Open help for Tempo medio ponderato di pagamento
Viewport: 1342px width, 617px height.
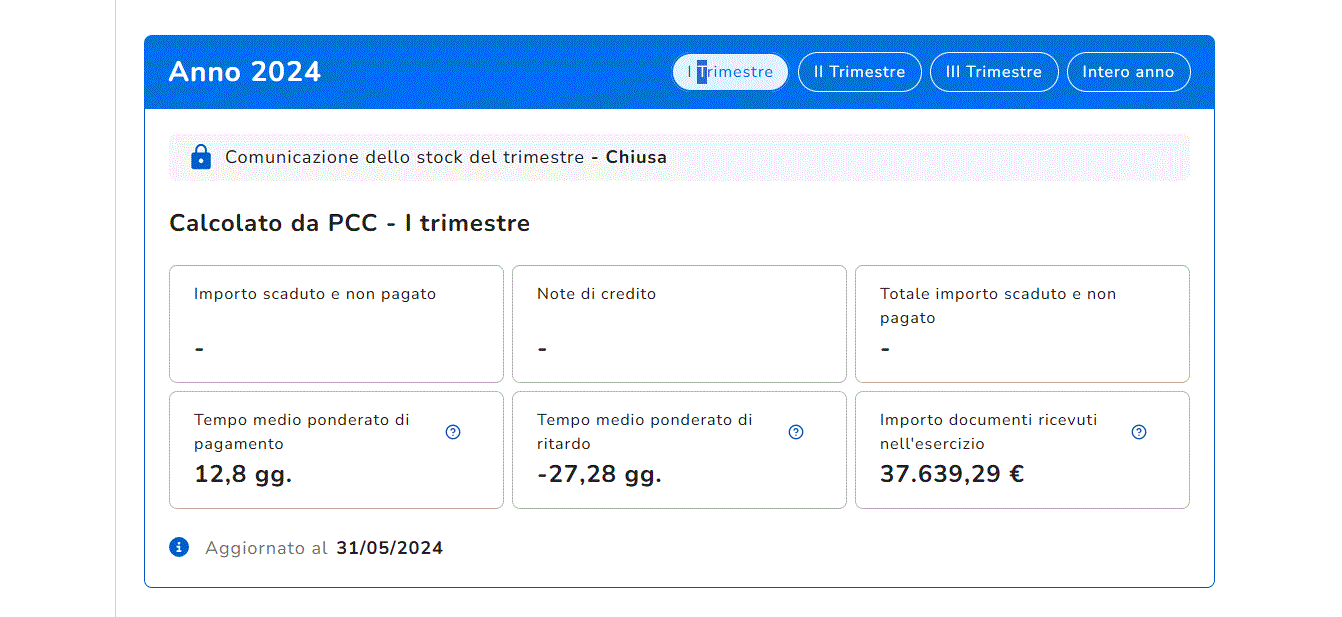pyautogui.click(x=453, y=432)
